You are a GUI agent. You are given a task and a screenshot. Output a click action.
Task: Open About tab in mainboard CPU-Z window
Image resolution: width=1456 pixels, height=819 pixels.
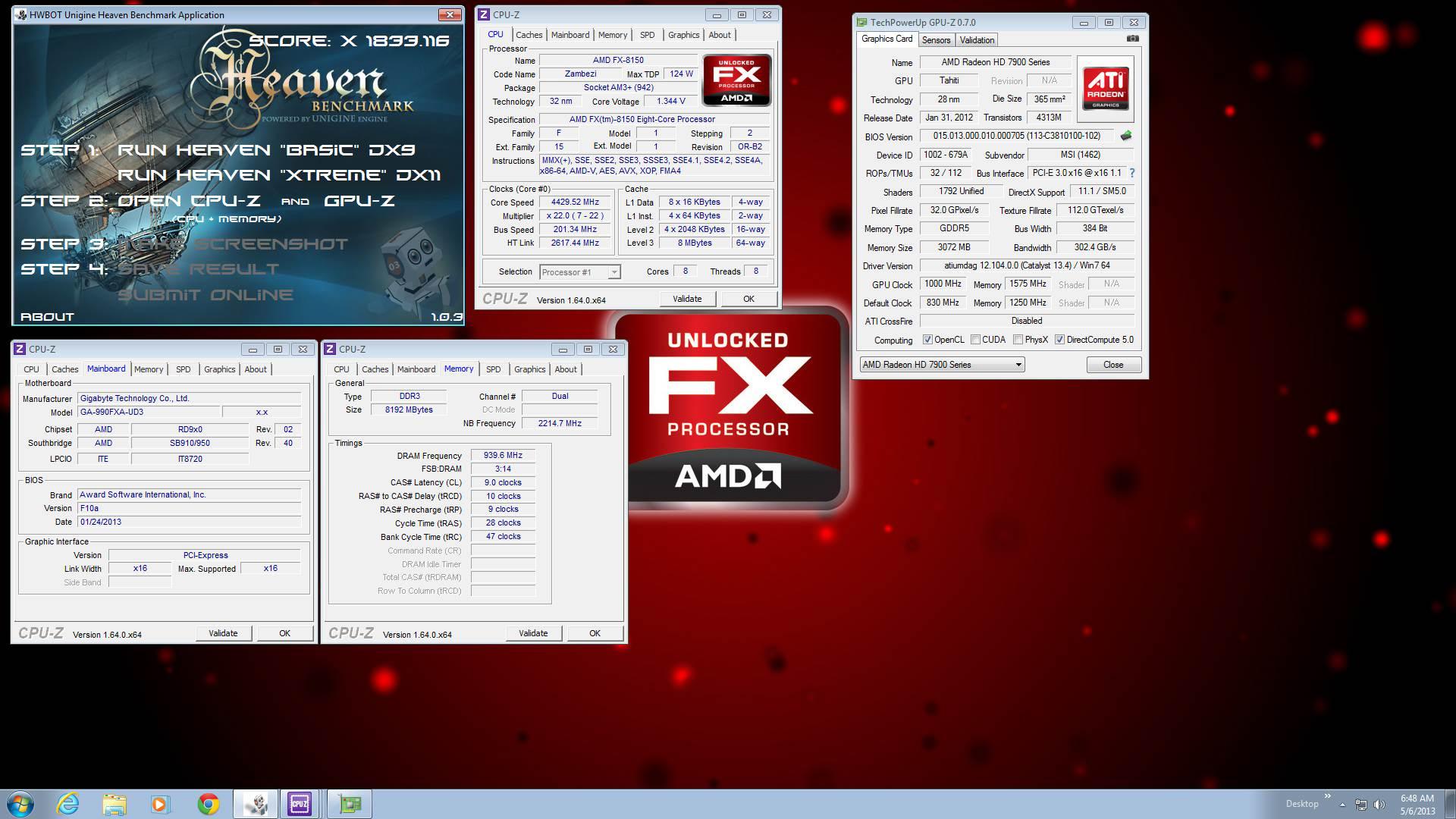(x=256, y=369)
